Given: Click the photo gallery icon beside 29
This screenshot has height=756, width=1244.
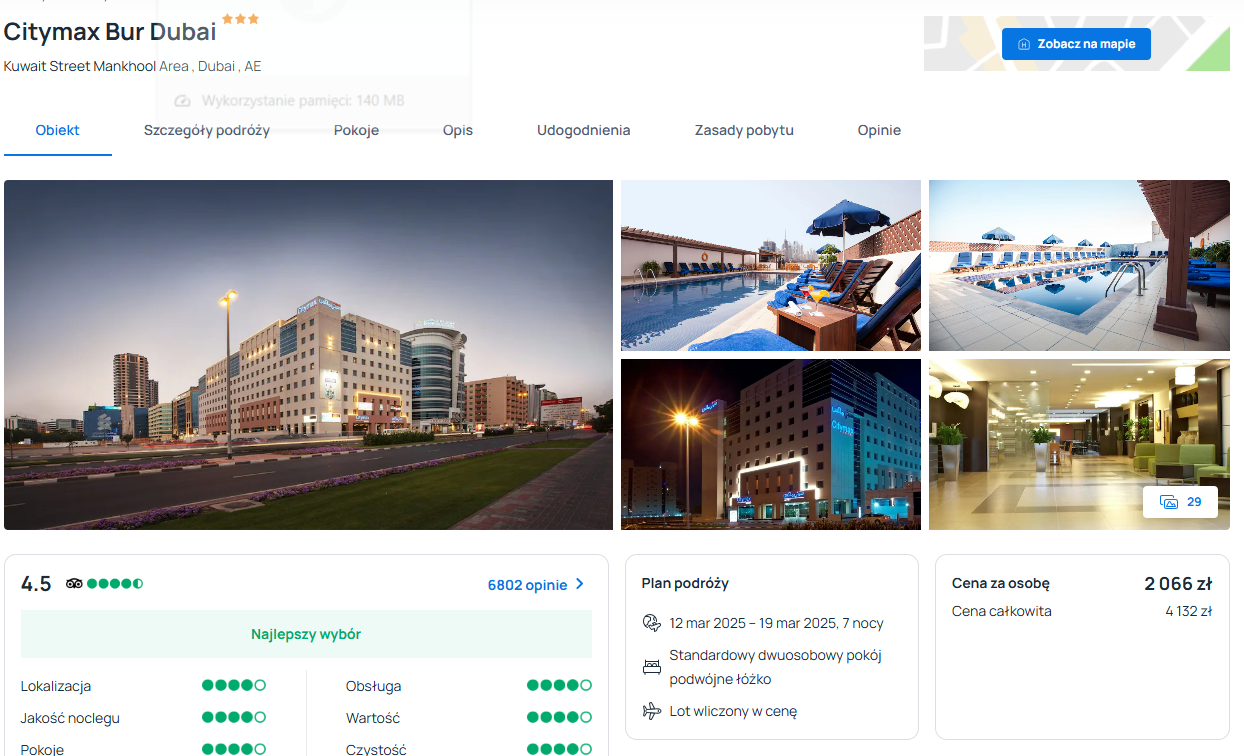Looking at the screenshot, I should tap(1168, 502).
